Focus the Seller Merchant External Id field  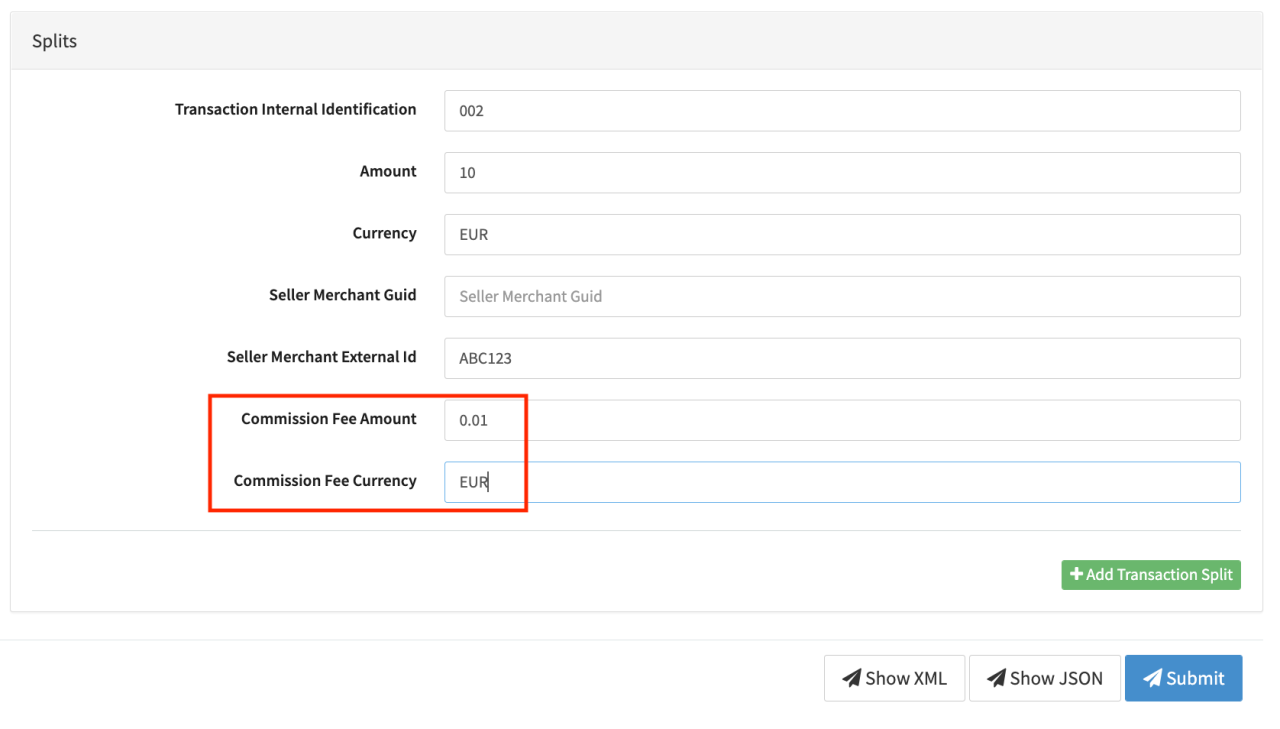coord(842,359)
